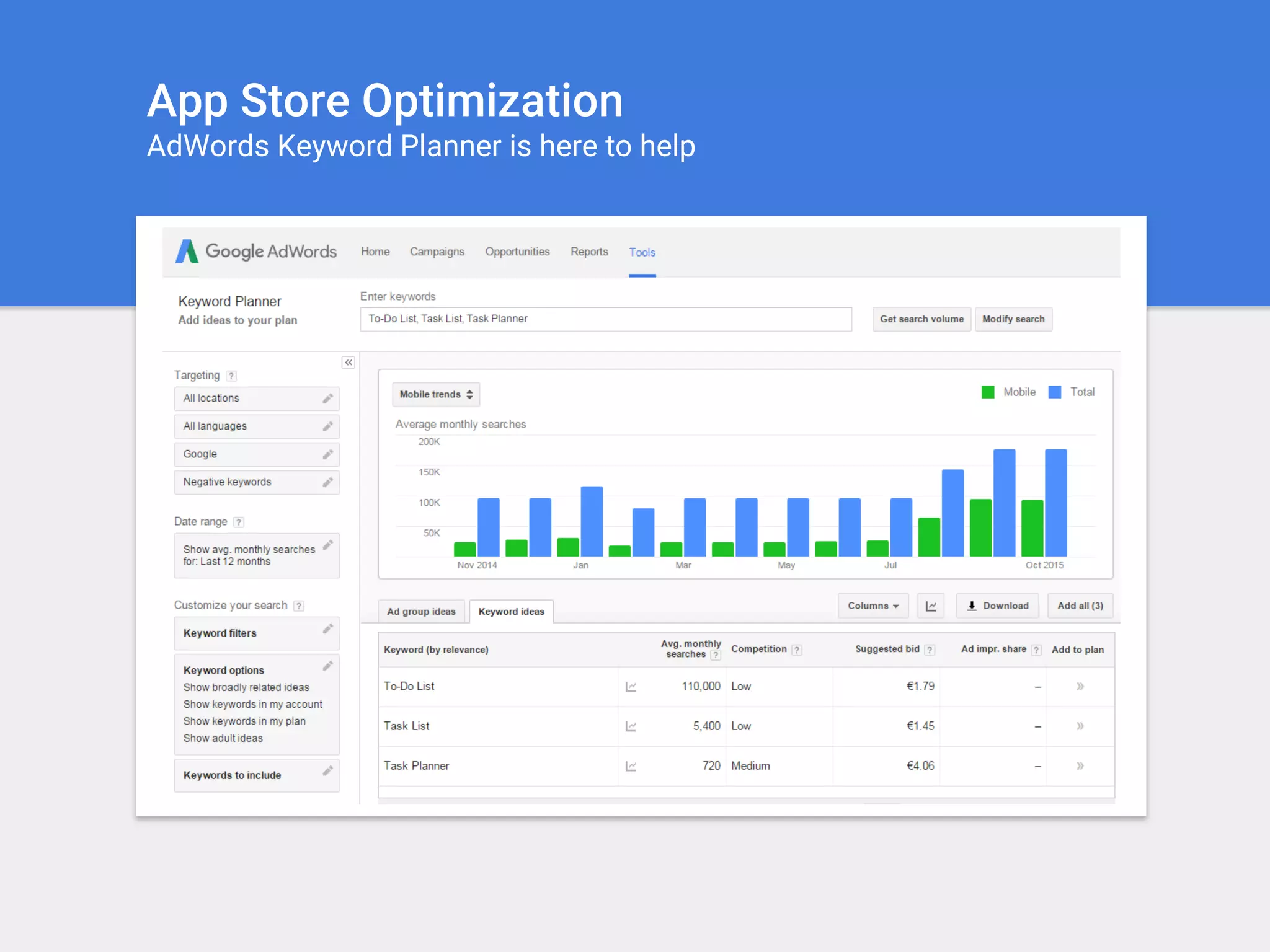Image resolution: width=1270 pixels, height=952 pixels.
Task: Add Task Planner to plan arrows
Action: click(1080, 765)
